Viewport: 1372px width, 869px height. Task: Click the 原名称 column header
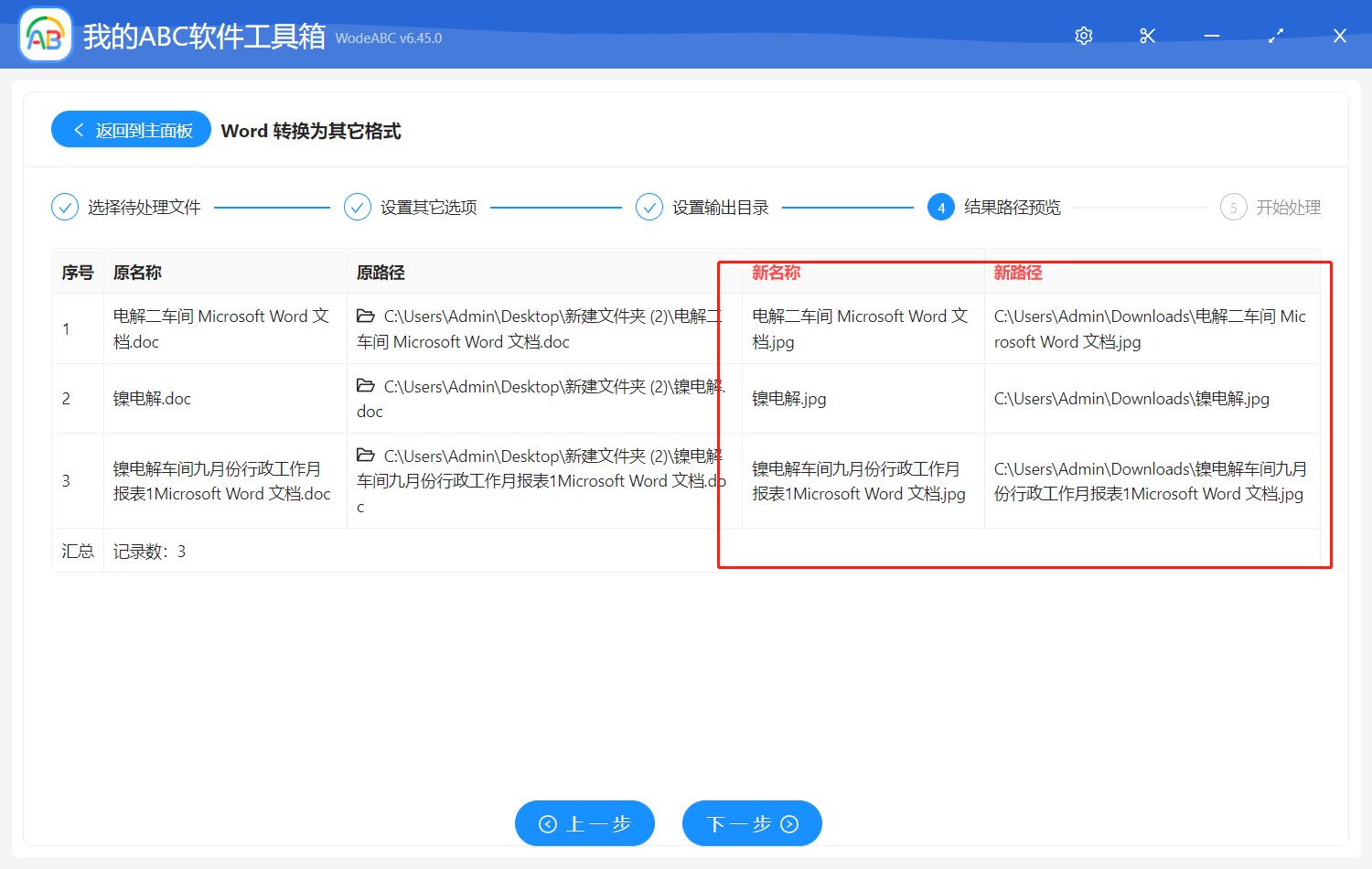[137, 272]
